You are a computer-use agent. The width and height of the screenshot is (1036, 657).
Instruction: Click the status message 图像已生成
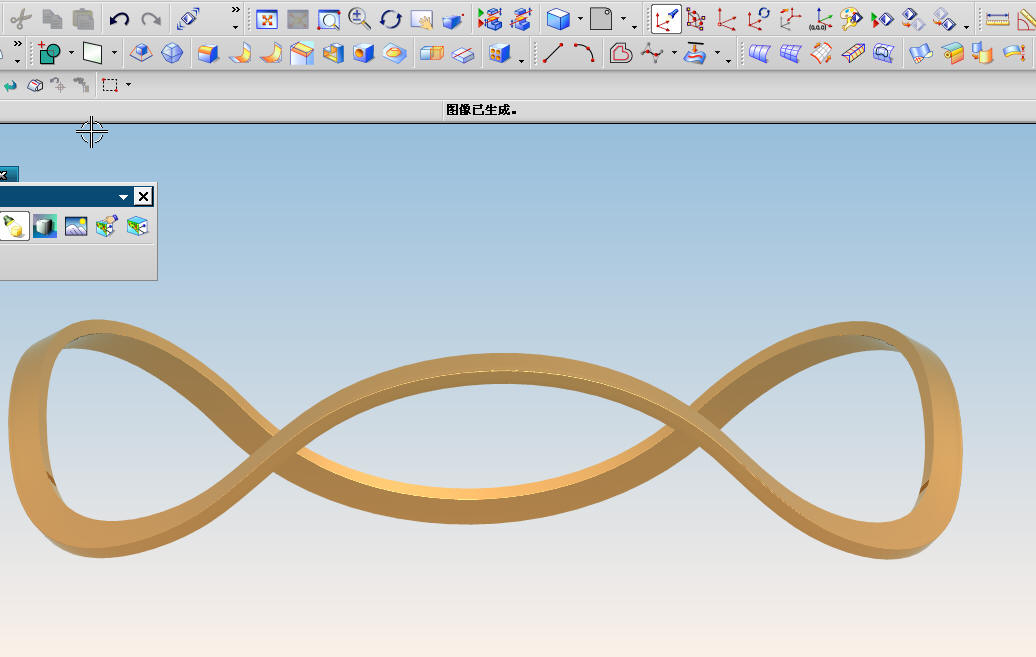pyautogui.click(x=480, y=110)
